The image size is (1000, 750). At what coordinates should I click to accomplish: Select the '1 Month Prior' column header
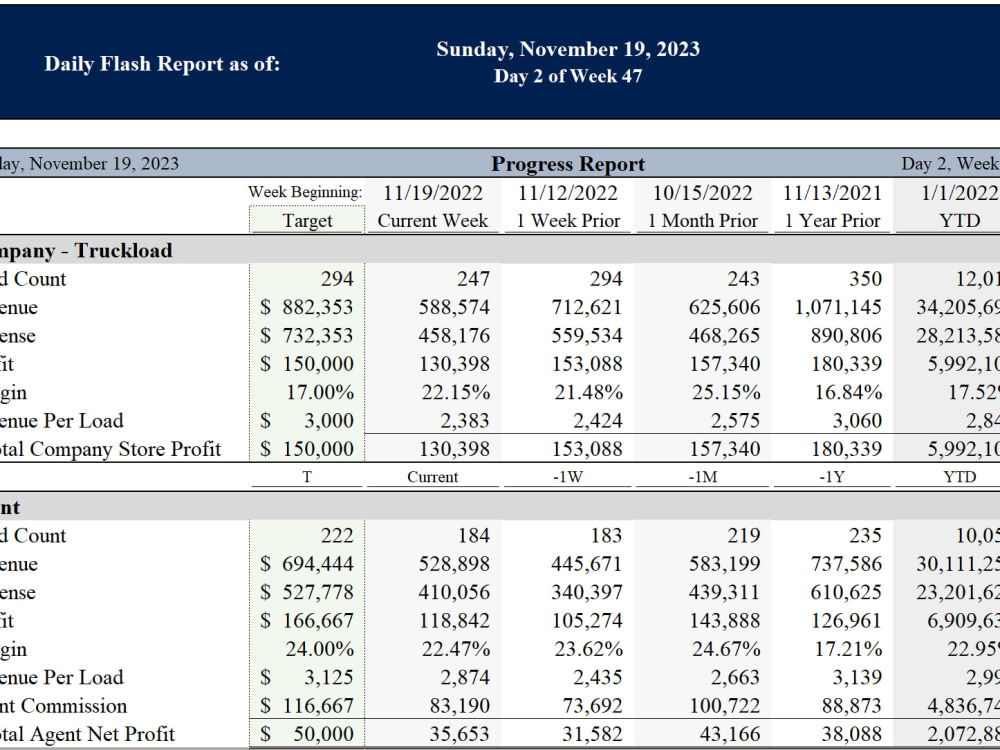pyautogui.click(x=703, y=221)
